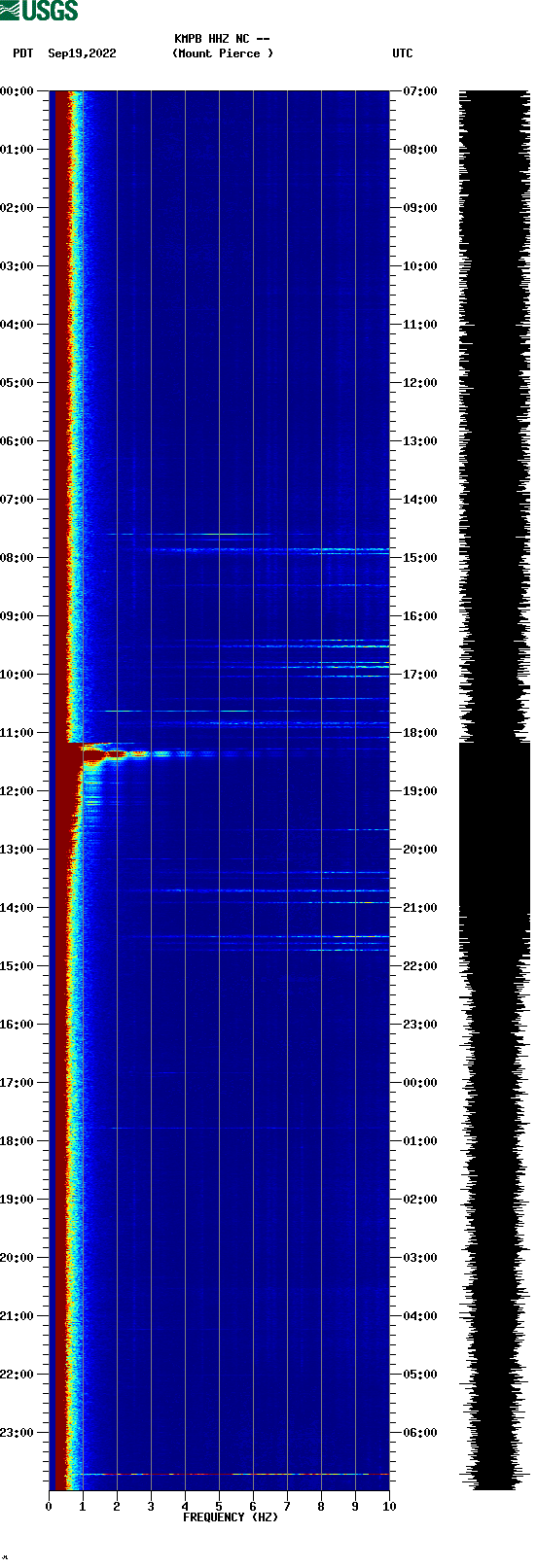Select the 17:00 PDT time tick label

(x=17, y=1083)
